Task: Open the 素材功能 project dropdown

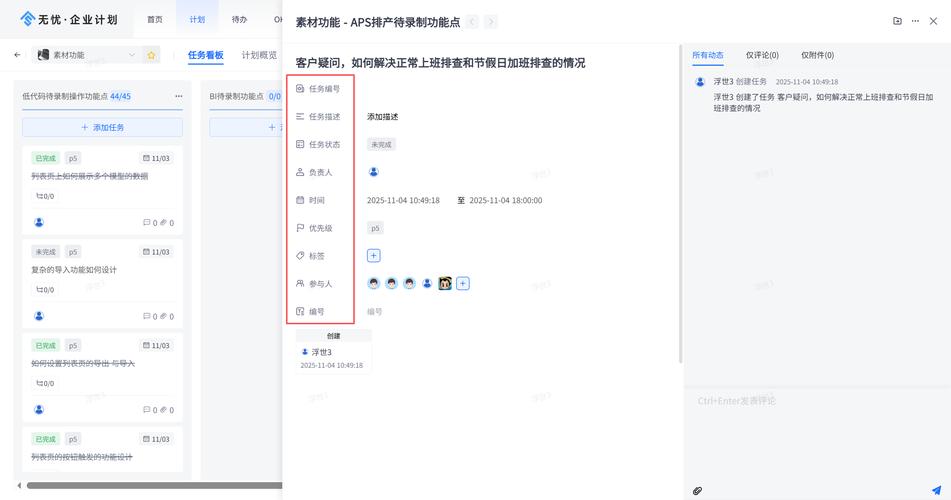Action: [x=87, y=55]
